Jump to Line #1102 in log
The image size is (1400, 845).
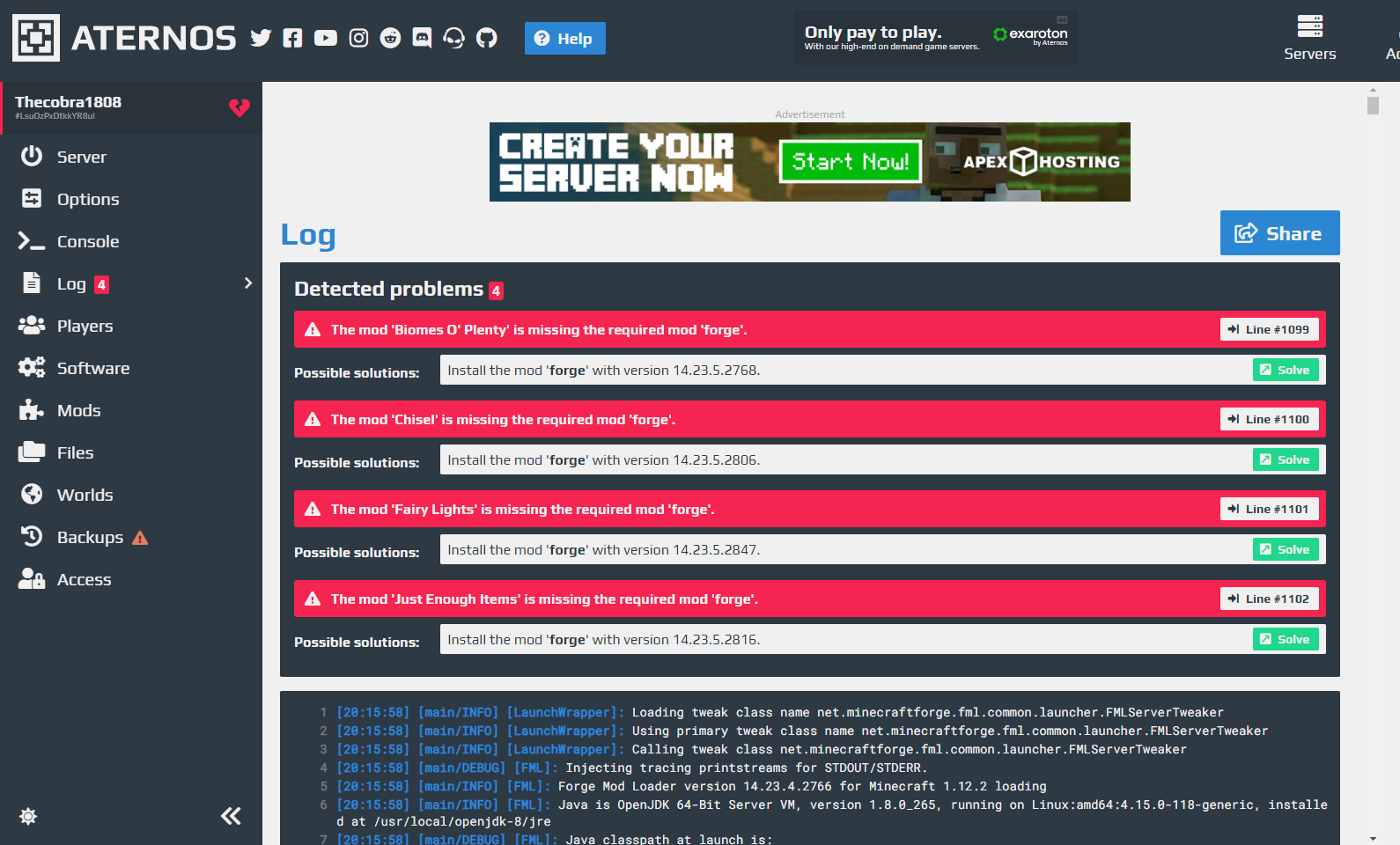coord(1269,599)
